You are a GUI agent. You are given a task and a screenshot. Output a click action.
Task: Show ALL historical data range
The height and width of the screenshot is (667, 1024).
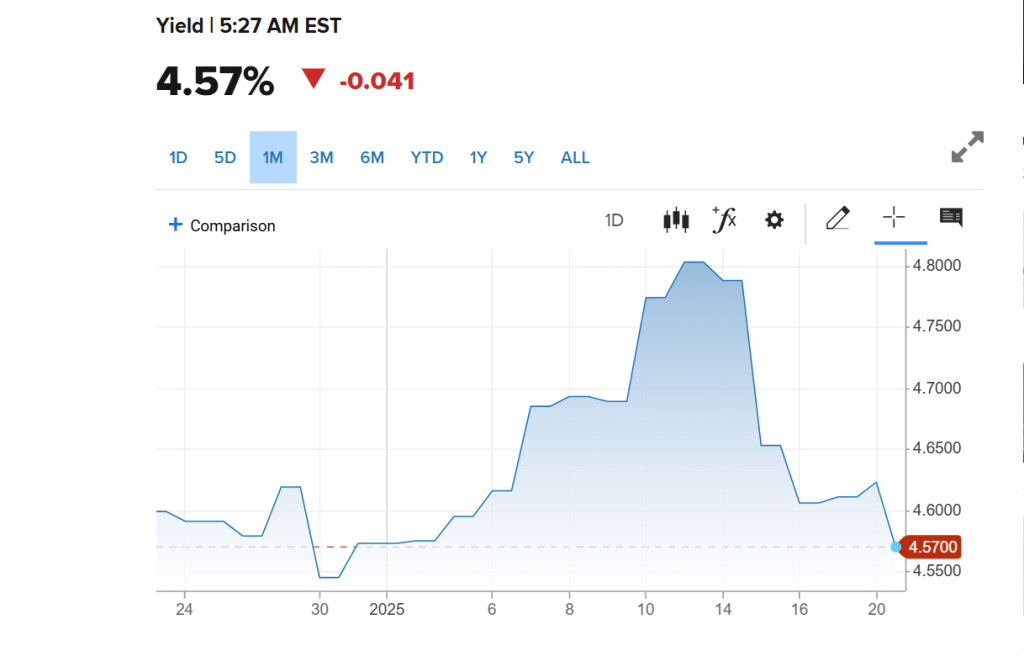pyautogui.click(x=575, y=157)
